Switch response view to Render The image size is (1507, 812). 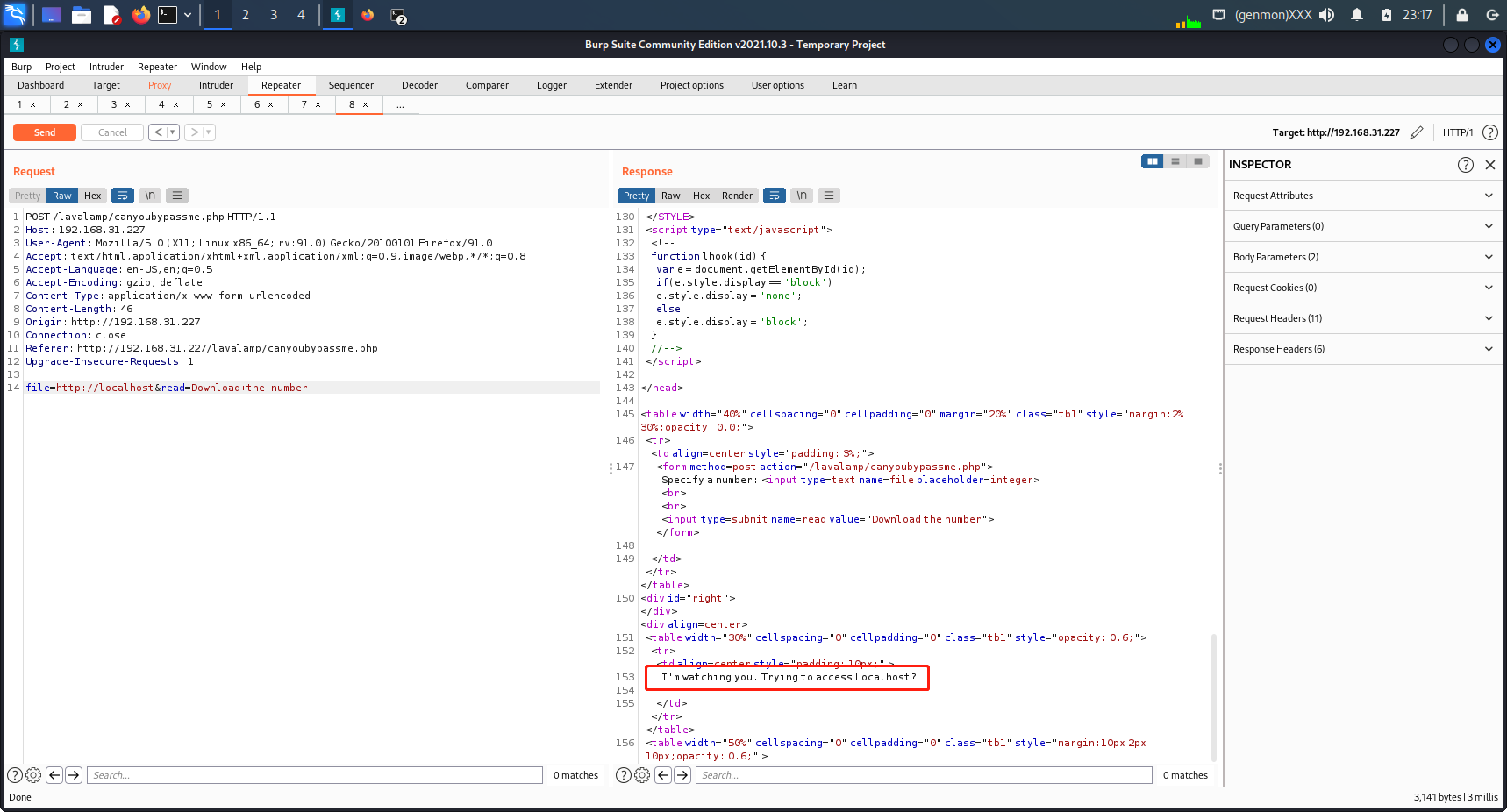[x=738, y=196]
